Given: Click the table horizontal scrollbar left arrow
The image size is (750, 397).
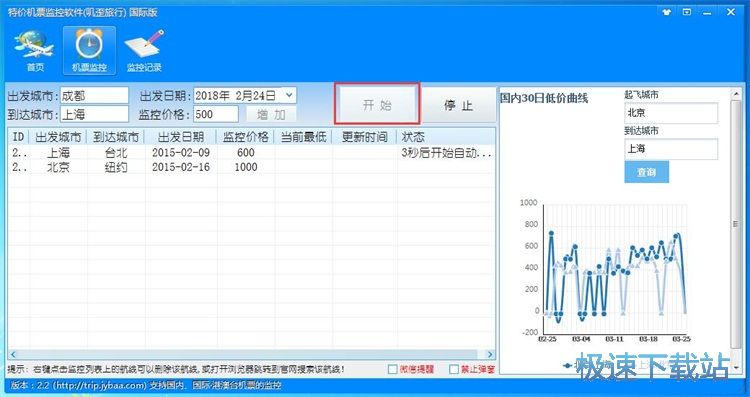Looking at the screenshot, I should (x=13, y=354).
